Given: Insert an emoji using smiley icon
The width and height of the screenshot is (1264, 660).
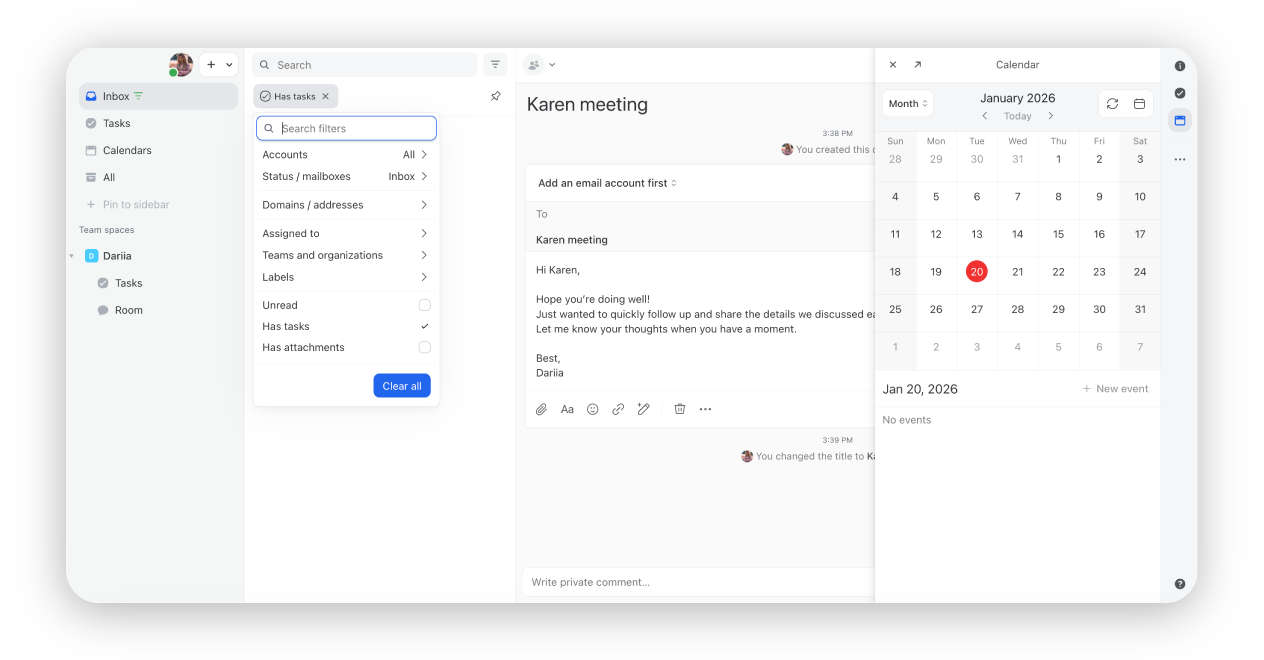Looking at the screenshot, I should point(593,409).
